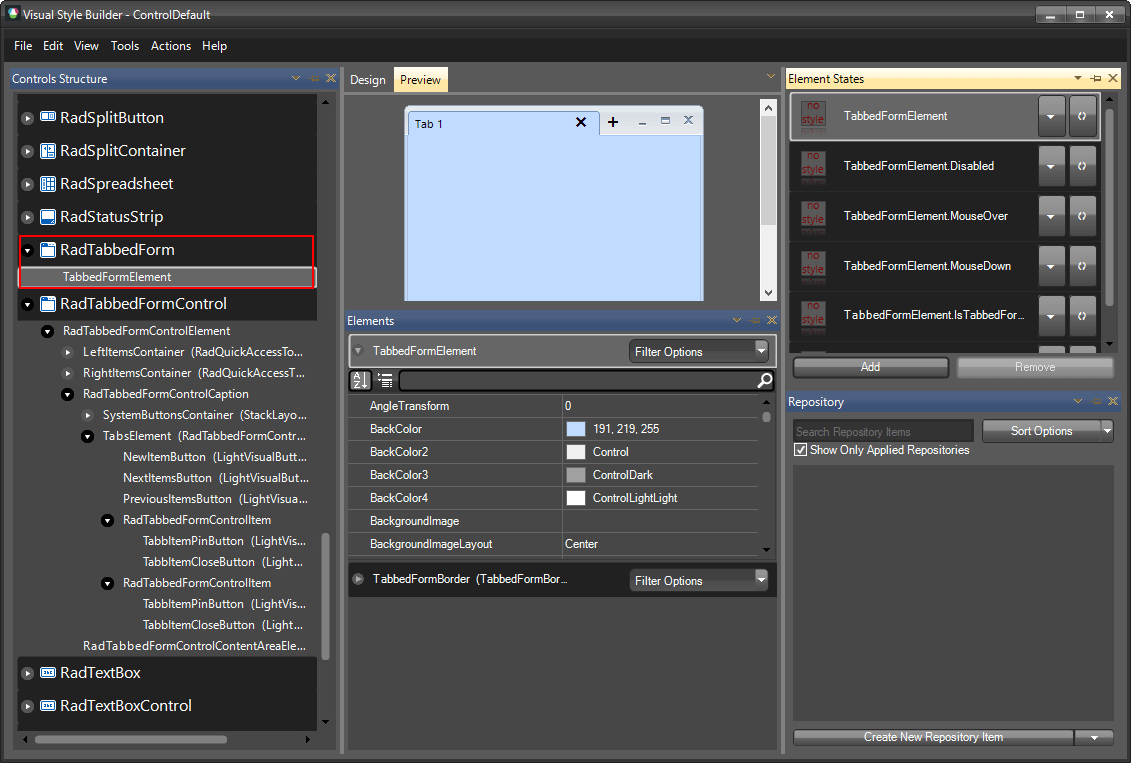The height and width of the screenshot is (763, 1131).
Task: Close the Elements panel
Action: coord(772,320)
